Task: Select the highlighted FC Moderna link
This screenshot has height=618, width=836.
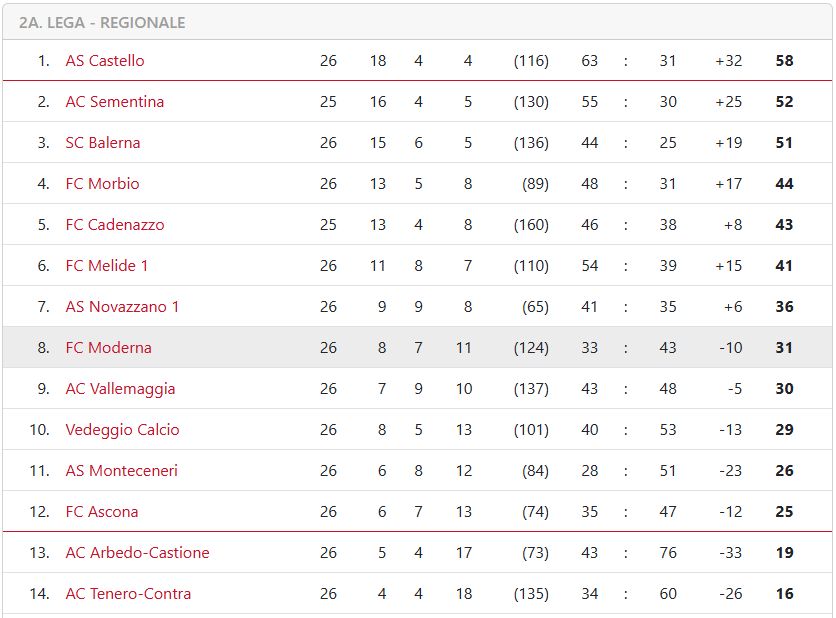Action: (x=109, y=348)
